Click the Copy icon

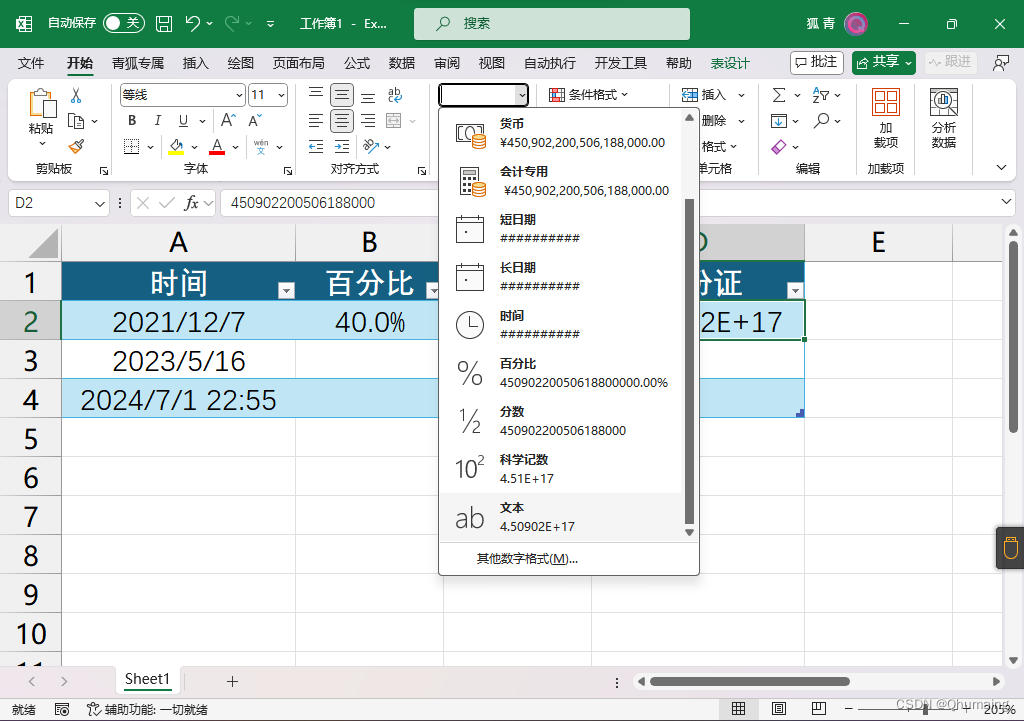click(x=76, y=121)
